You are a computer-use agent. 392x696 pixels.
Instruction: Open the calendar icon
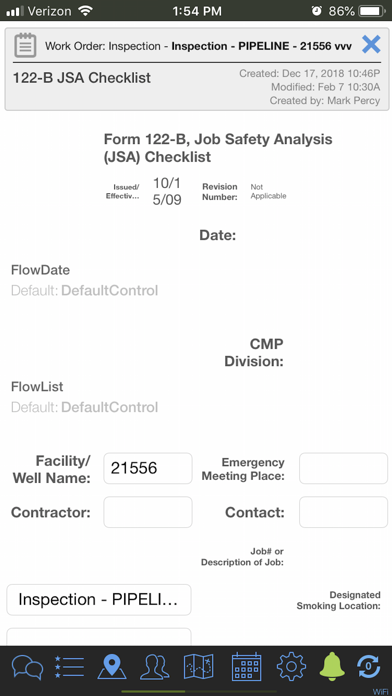(246, 667)
